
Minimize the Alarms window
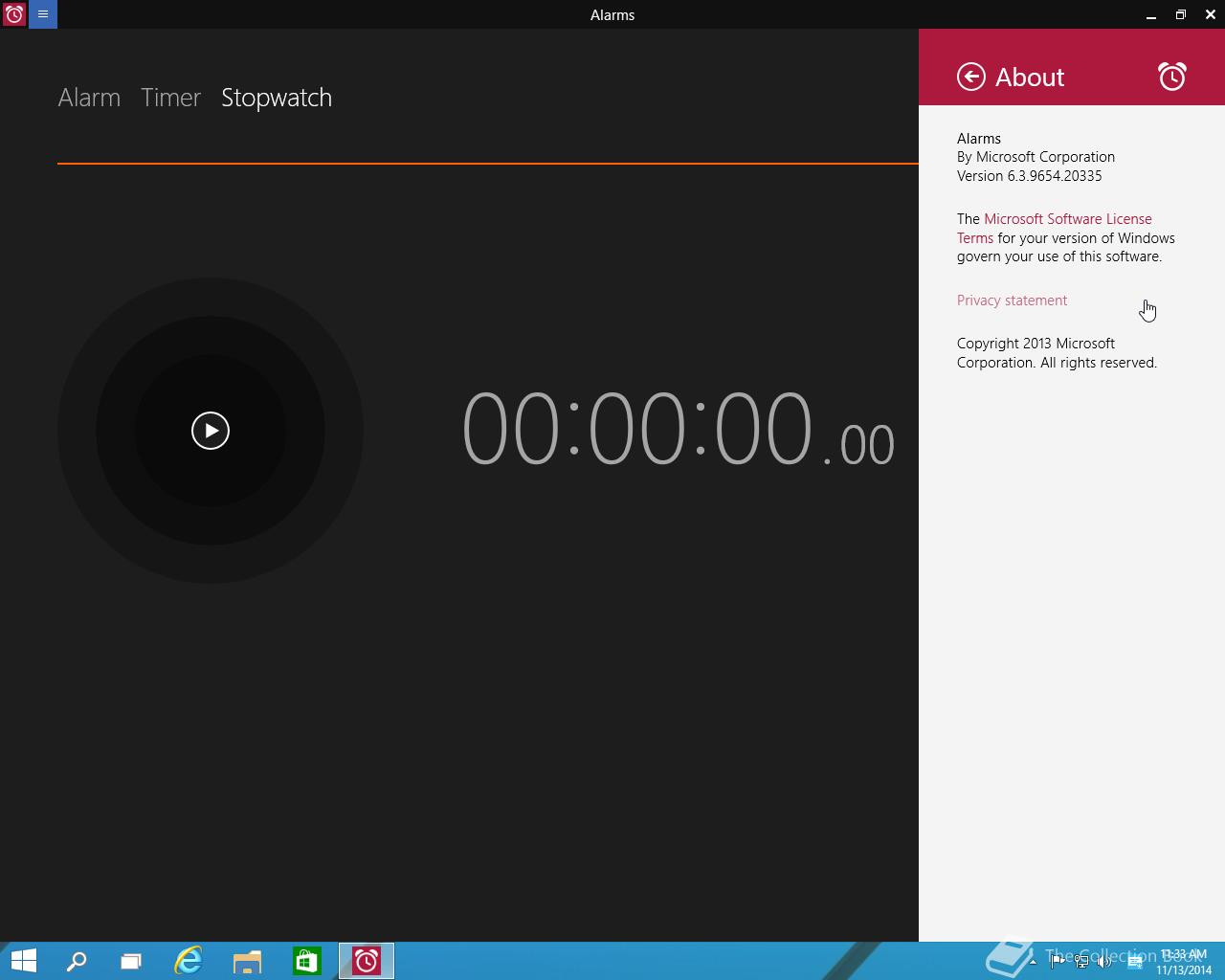1151,14
